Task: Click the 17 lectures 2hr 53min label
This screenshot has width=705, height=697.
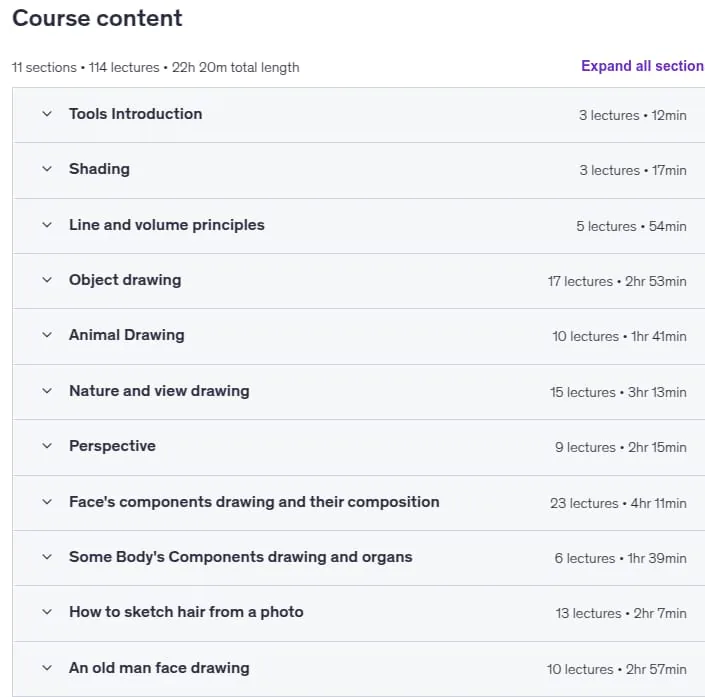Action: (x=617, y=281)
